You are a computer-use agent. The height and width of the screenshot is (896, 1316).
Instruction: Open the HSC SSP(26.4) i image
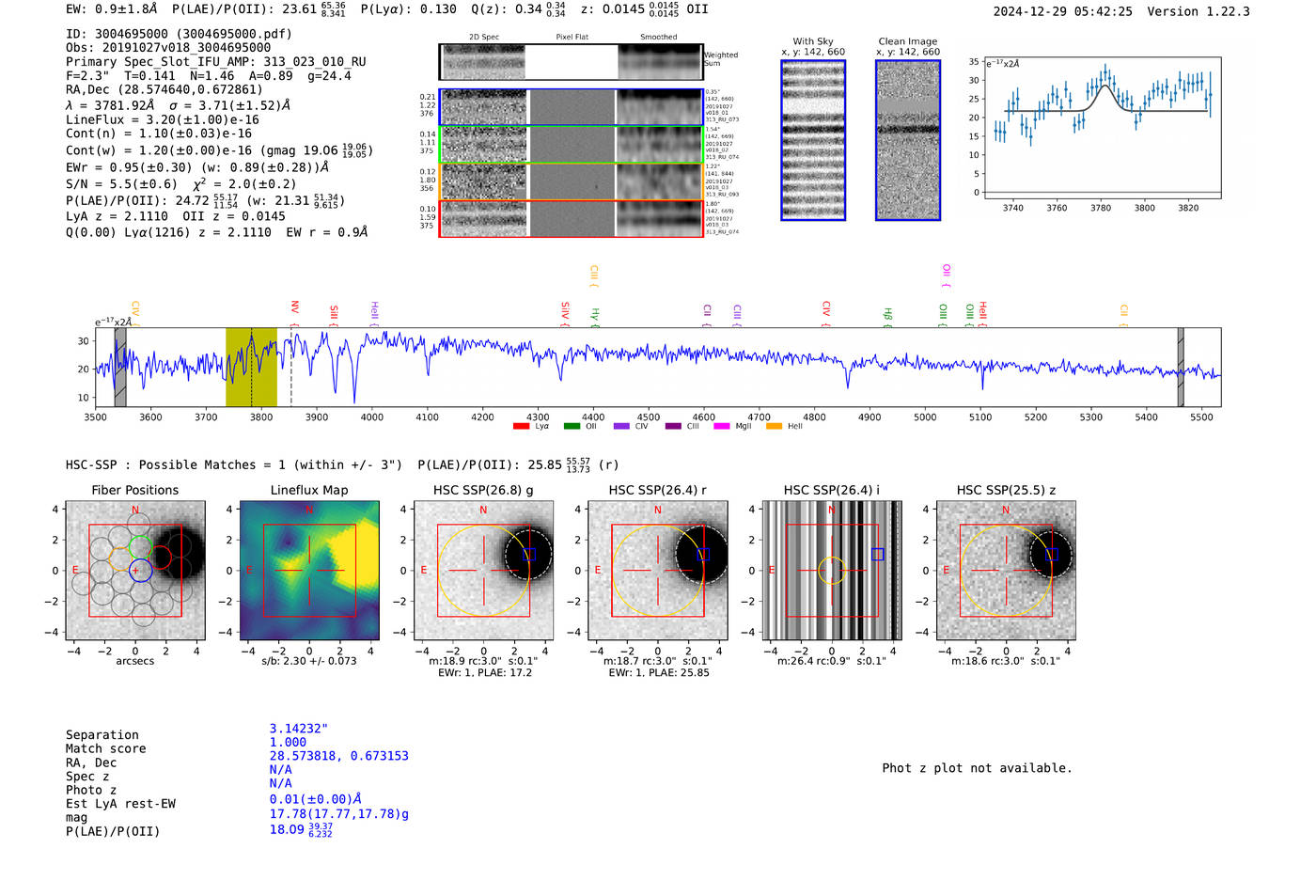pos(832,571)
